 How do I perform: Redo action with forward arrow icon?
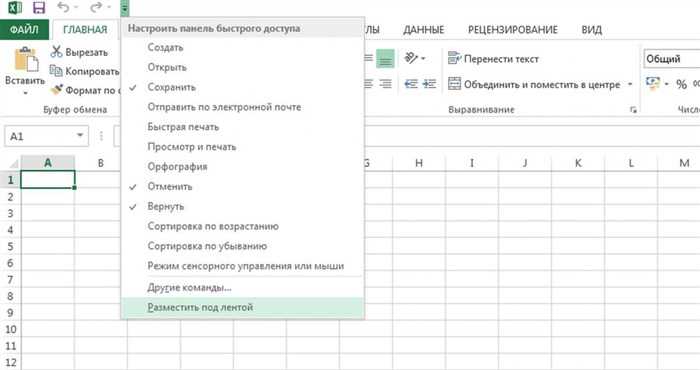(x=96, y=8)
